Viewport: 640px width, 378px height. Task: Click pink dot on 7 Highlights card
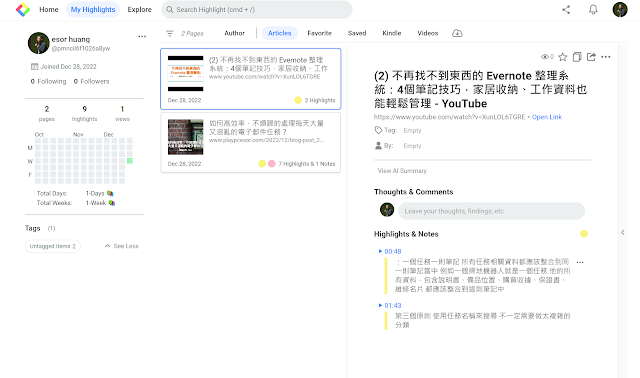(x=271, y=163)
